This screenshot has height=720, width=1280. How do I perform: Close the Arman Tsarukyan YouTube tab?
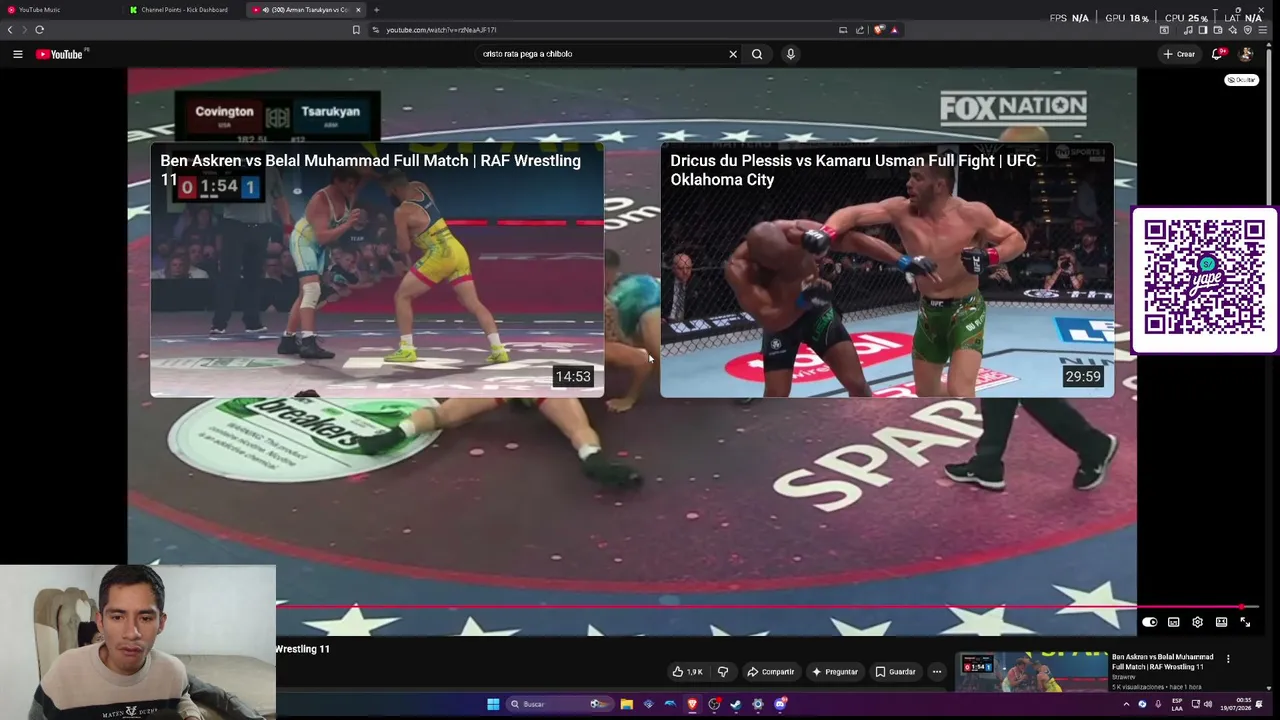click(358, 10)
